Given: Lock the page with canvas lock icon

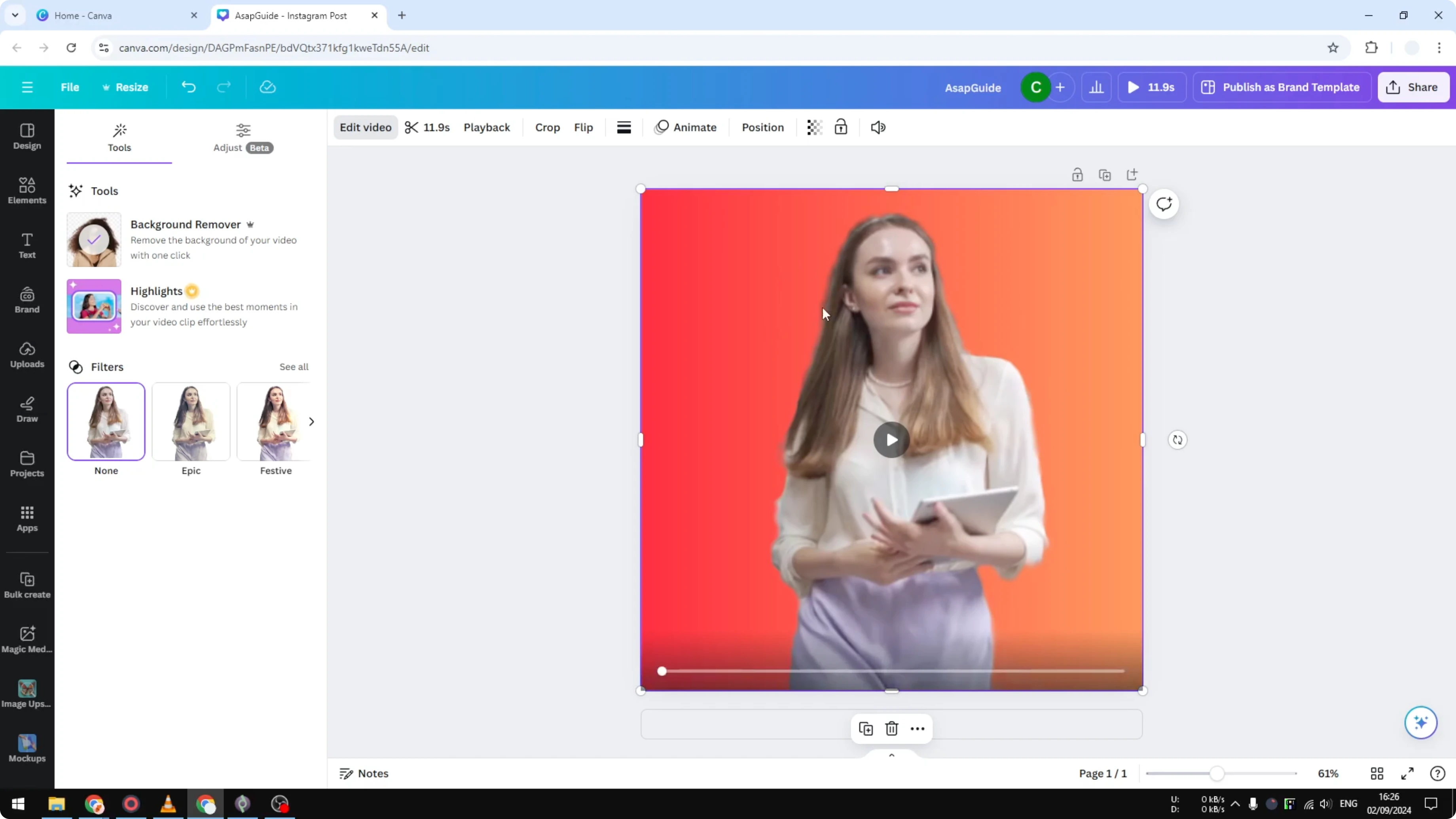Looking at the screenshot, I should (x=1077, y=174).
